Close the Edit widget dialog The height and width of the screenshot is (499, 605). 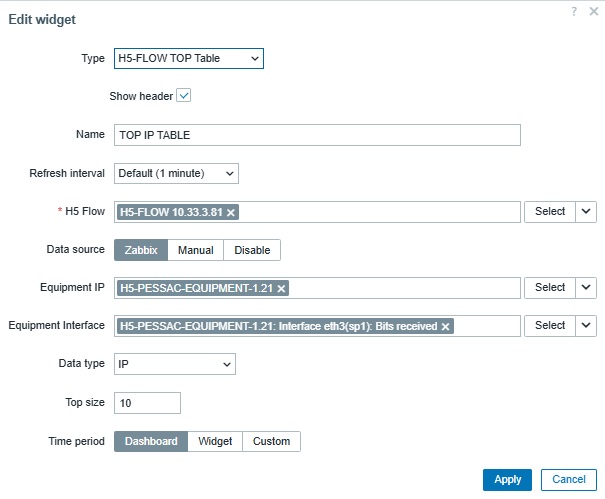592,11
